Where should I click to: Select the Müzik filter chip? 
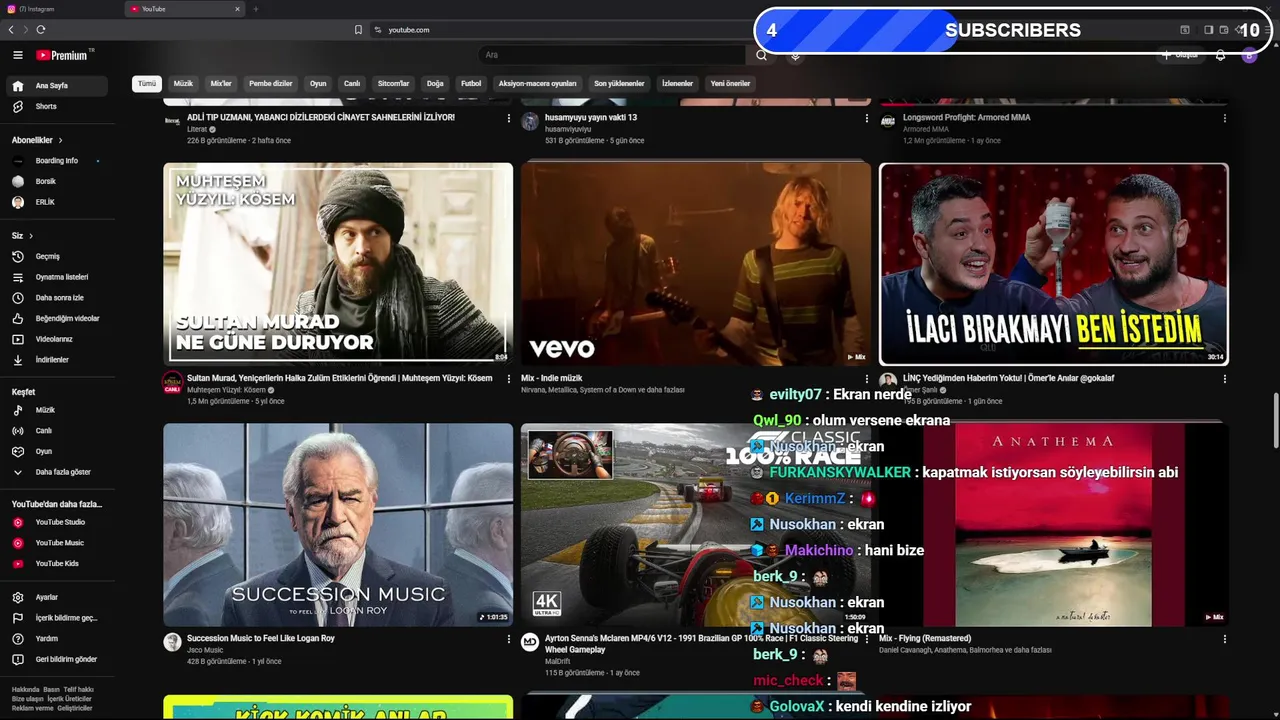click(183, 84)
